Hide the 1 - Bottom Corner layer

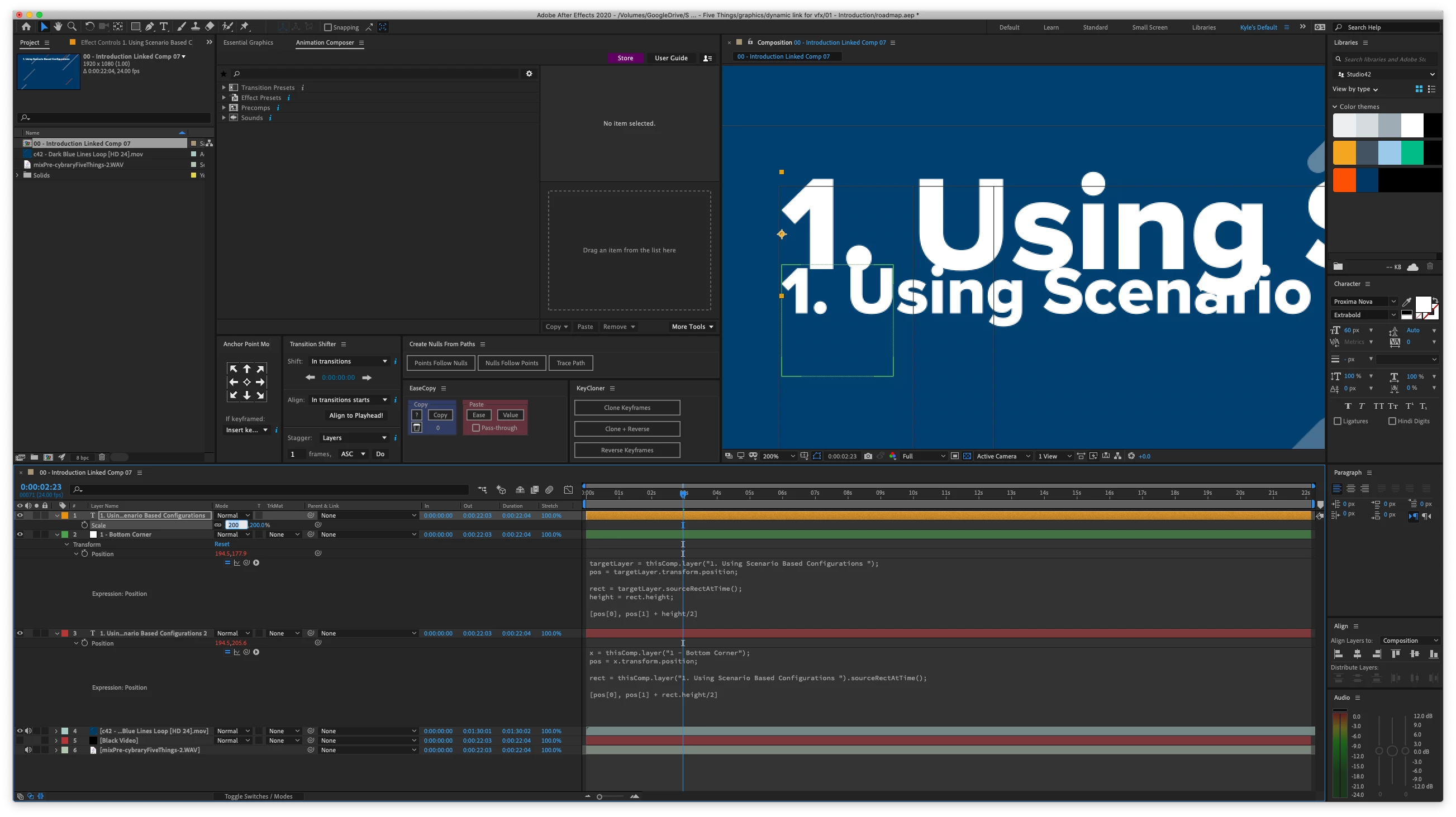pos(20,534)
